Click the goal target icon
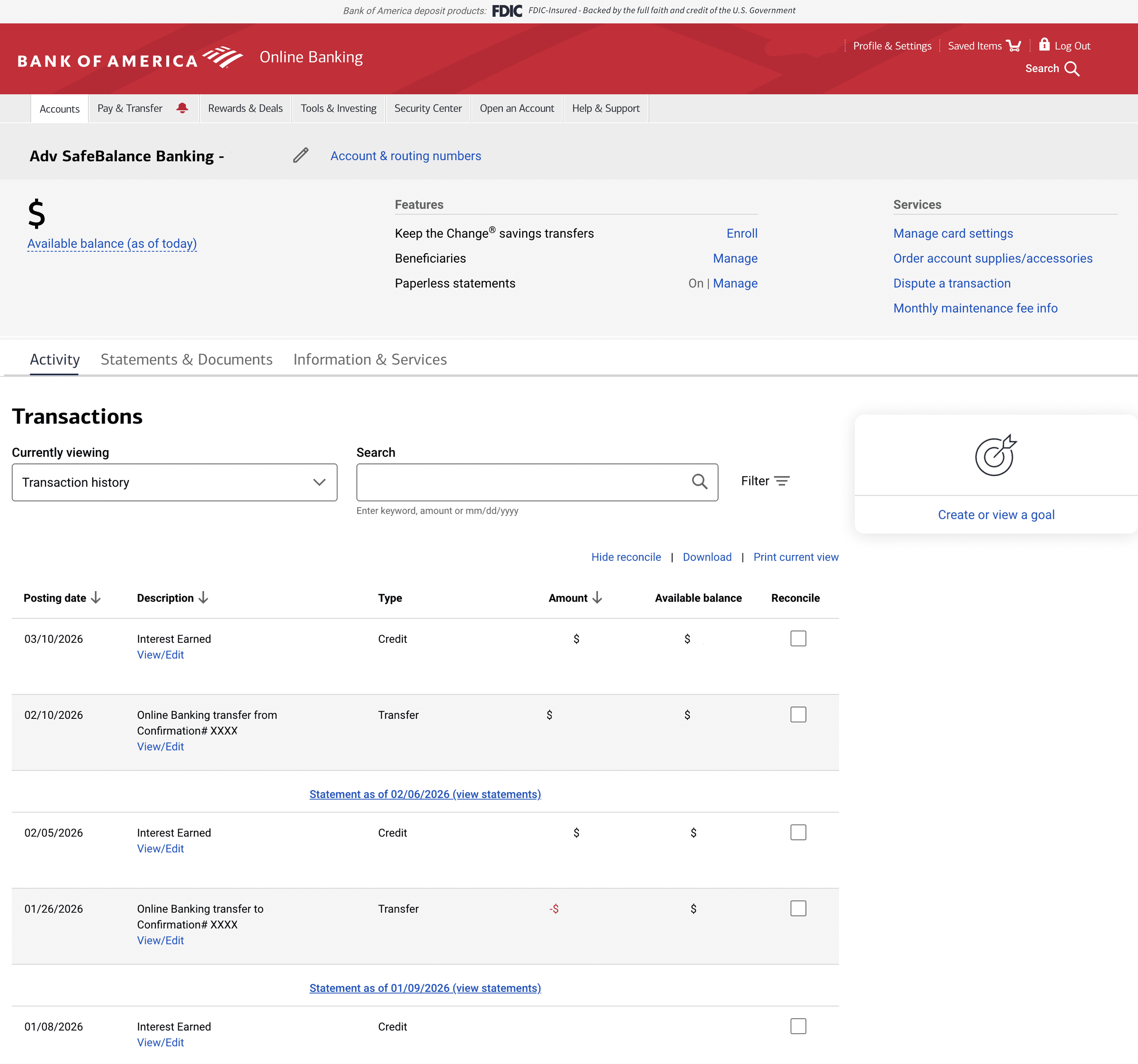 tap(995, 455)
